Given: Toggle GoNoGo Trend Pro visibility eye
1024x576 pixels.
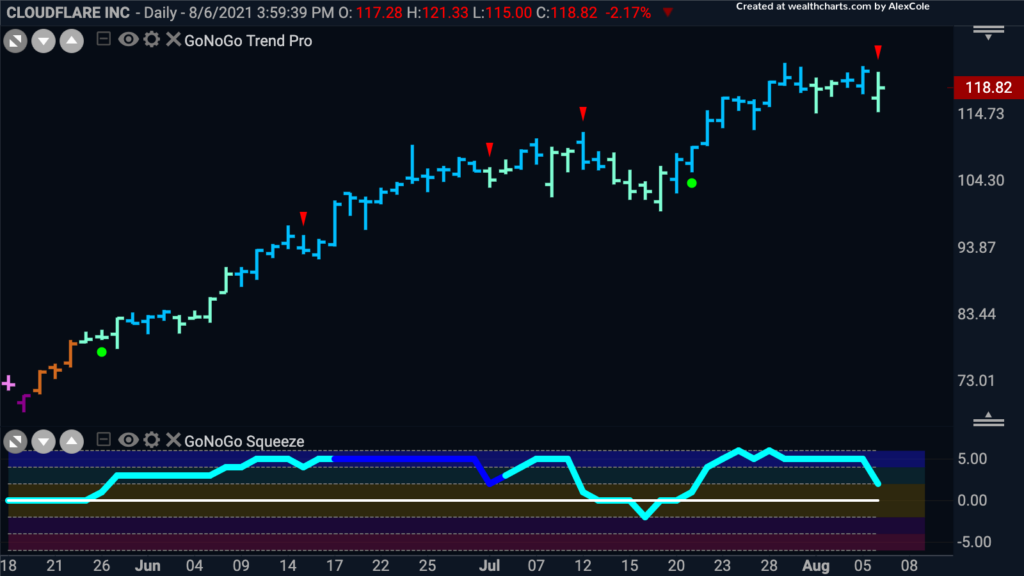Looking at the screenshot, I should [128, 39].
